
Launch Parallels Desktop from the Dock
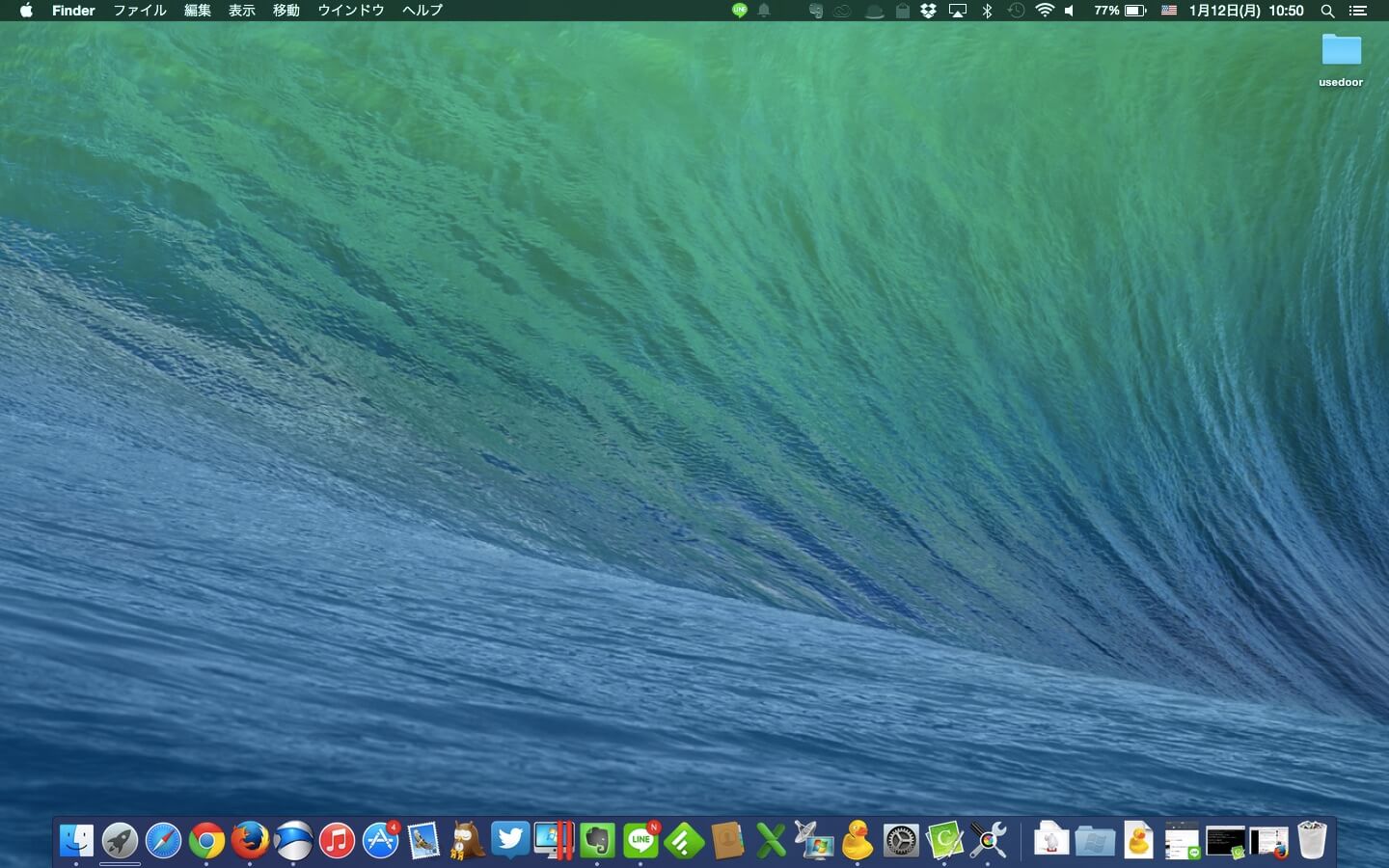[554, 840]
